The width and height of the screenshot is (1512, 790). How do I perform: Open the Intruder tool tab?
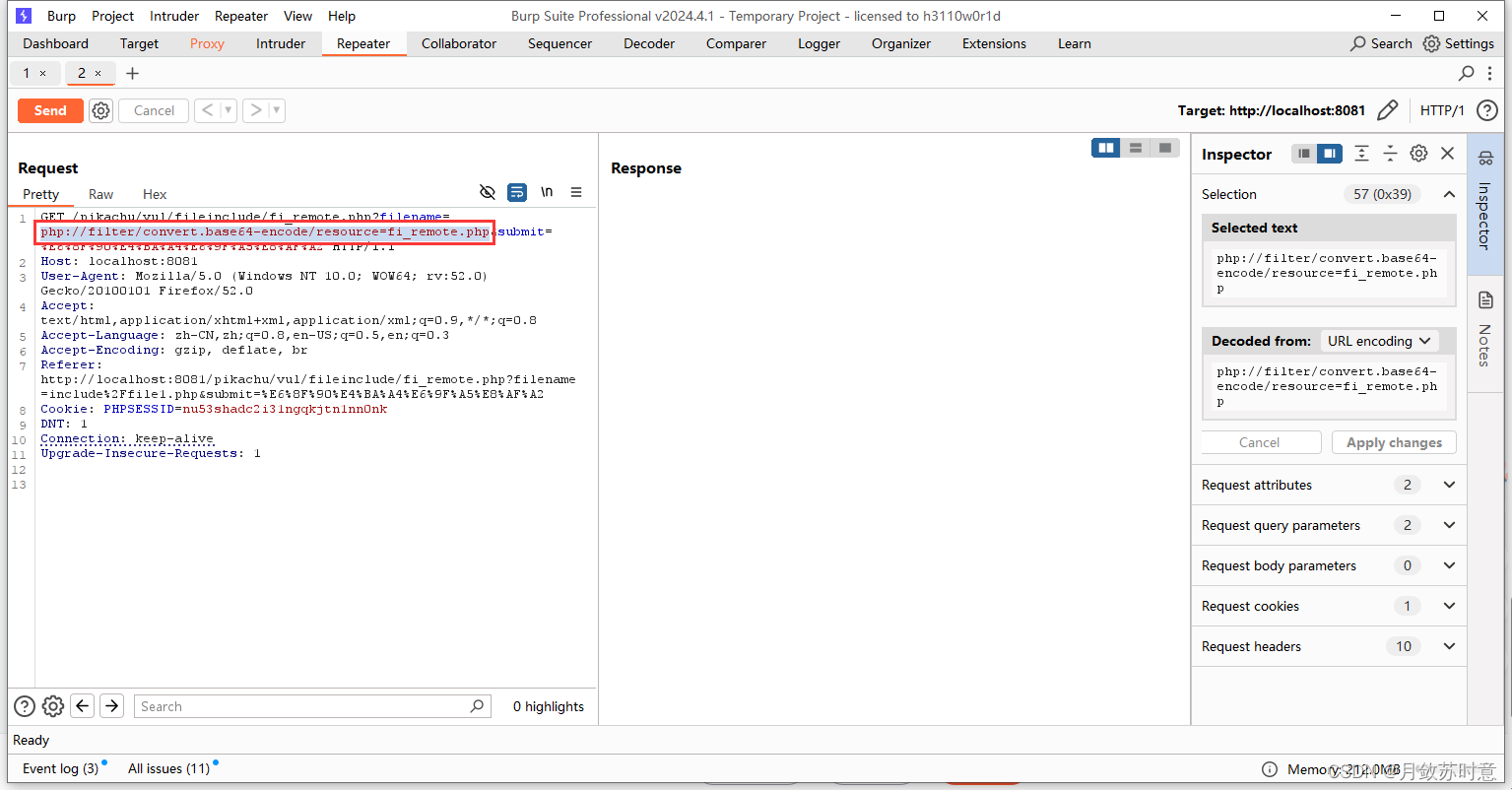[x=281, y=43]
